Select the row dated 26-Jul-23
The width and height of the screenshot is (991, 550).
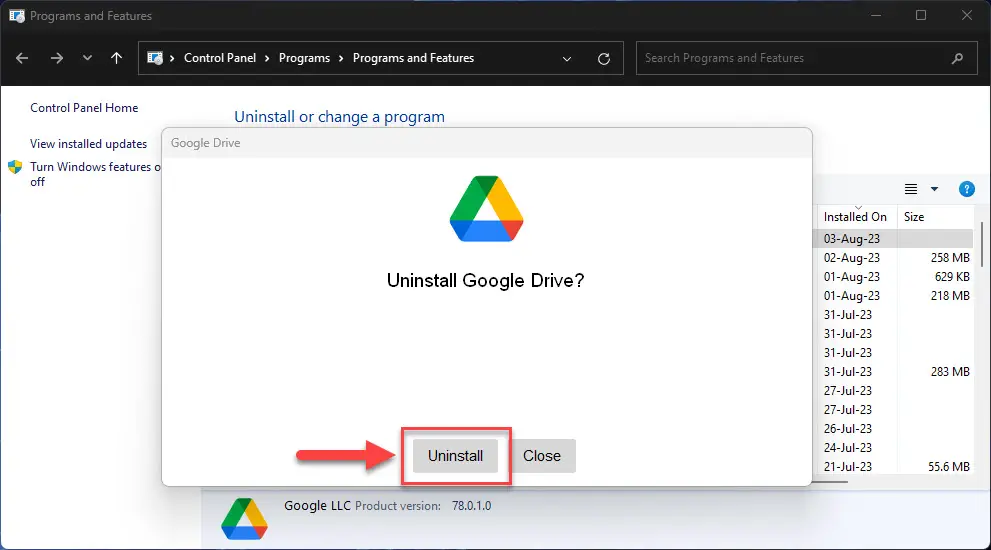pos(892,429)
